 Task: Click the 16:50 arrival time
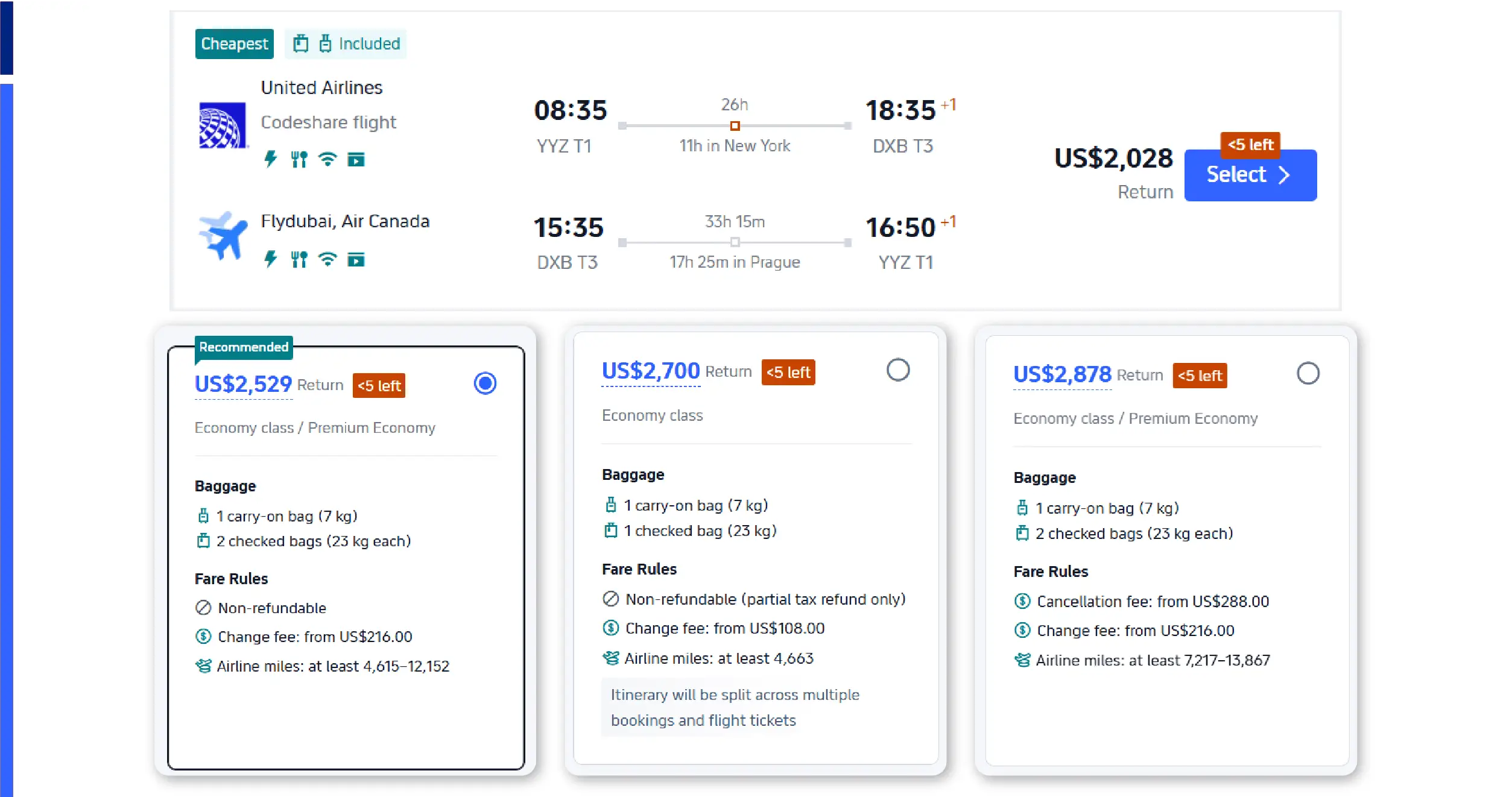click(900, 228)
